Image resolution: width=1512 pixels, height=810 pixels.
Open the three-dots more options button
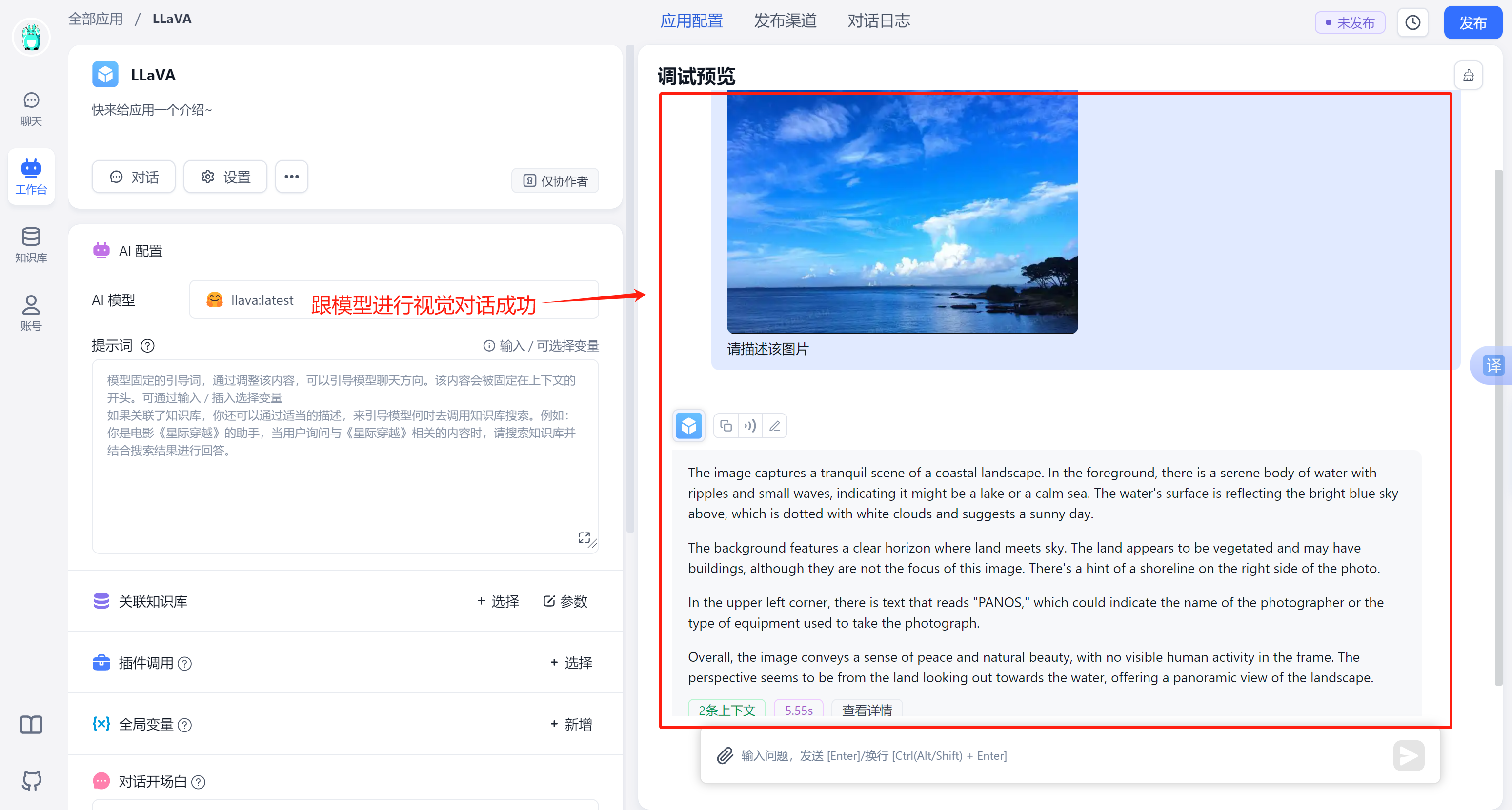tap(292, 177)
